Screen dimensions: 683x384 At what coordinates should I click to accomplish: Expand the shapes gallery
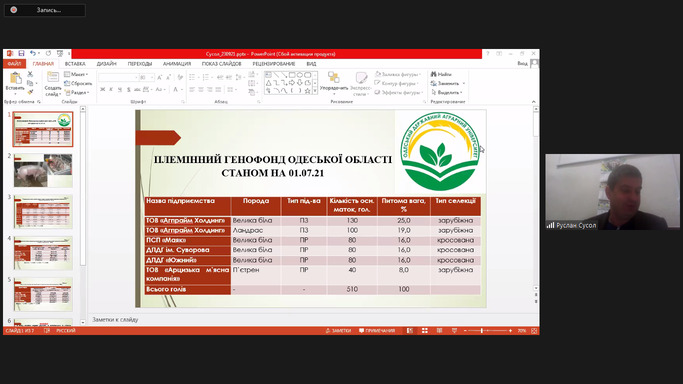click(315, 91)
